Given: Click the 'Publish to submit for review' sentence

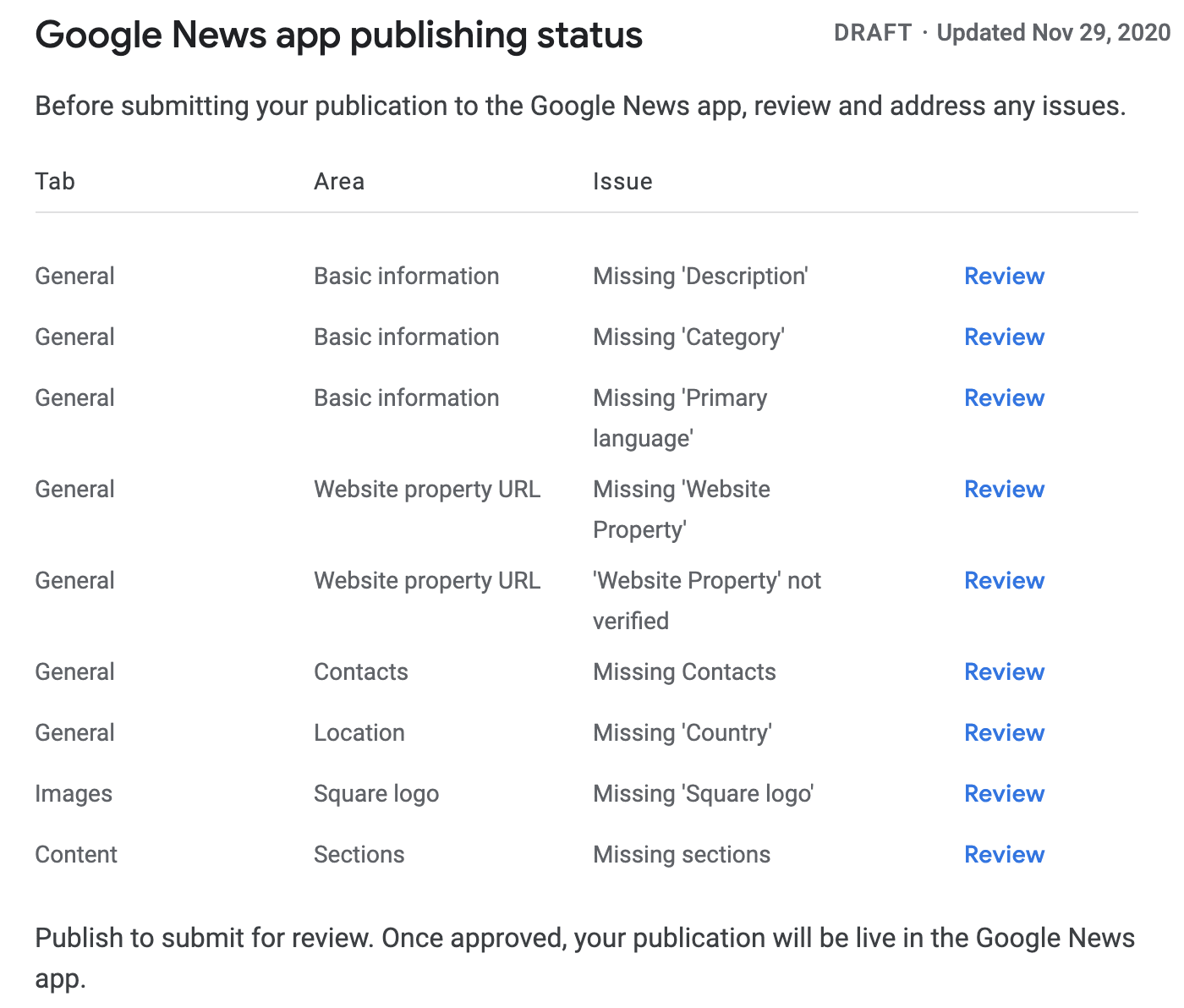Looking at the screenshot, I should point(585,958).
